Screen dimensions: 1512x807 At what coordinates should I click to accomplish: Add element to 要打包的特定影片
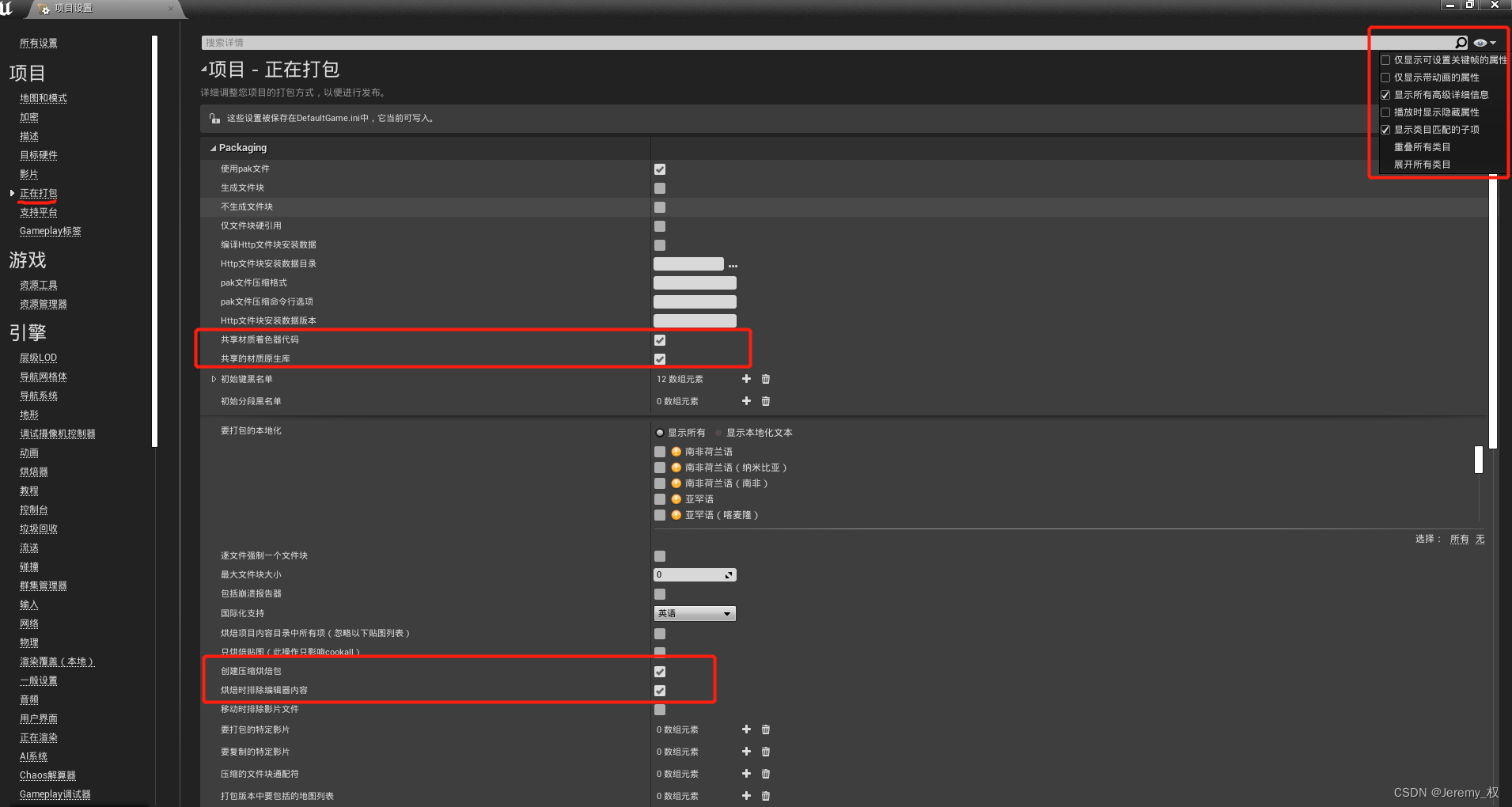746,729
